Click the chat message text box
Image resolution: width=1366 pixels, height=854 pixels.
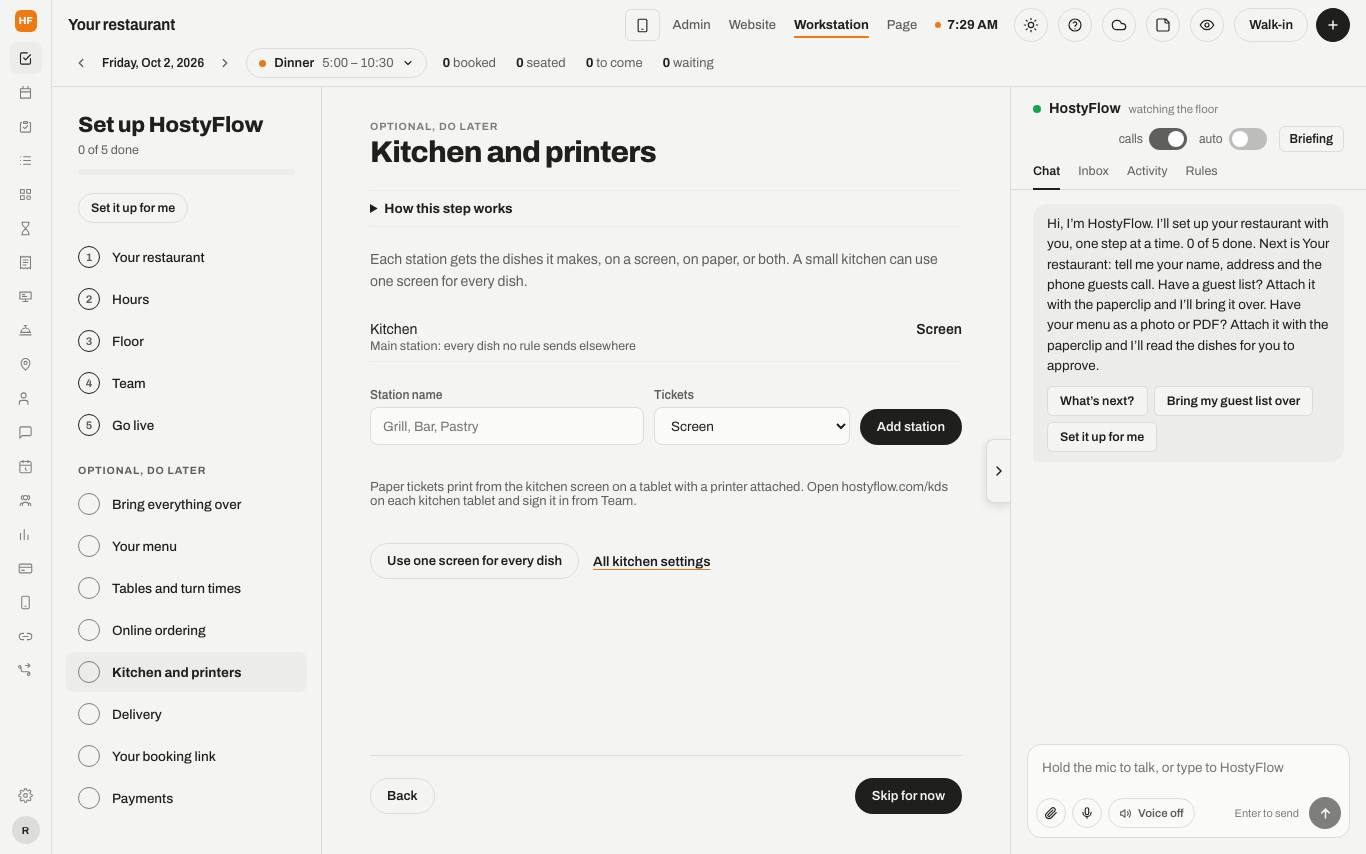pos(1188,768)
